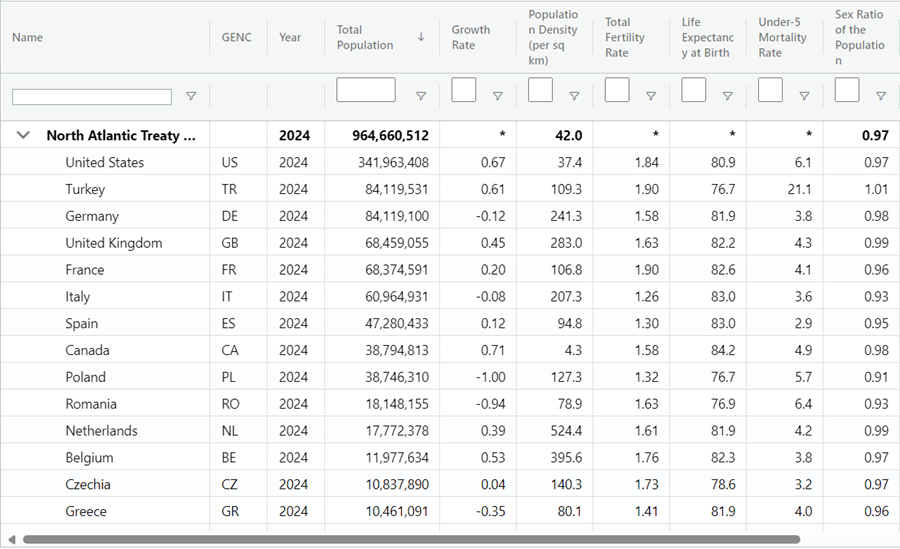Click Greece's GENC code GR
The height and width of the screenshot is (549, 900).
pyautogui.click(x=230, y=512)
